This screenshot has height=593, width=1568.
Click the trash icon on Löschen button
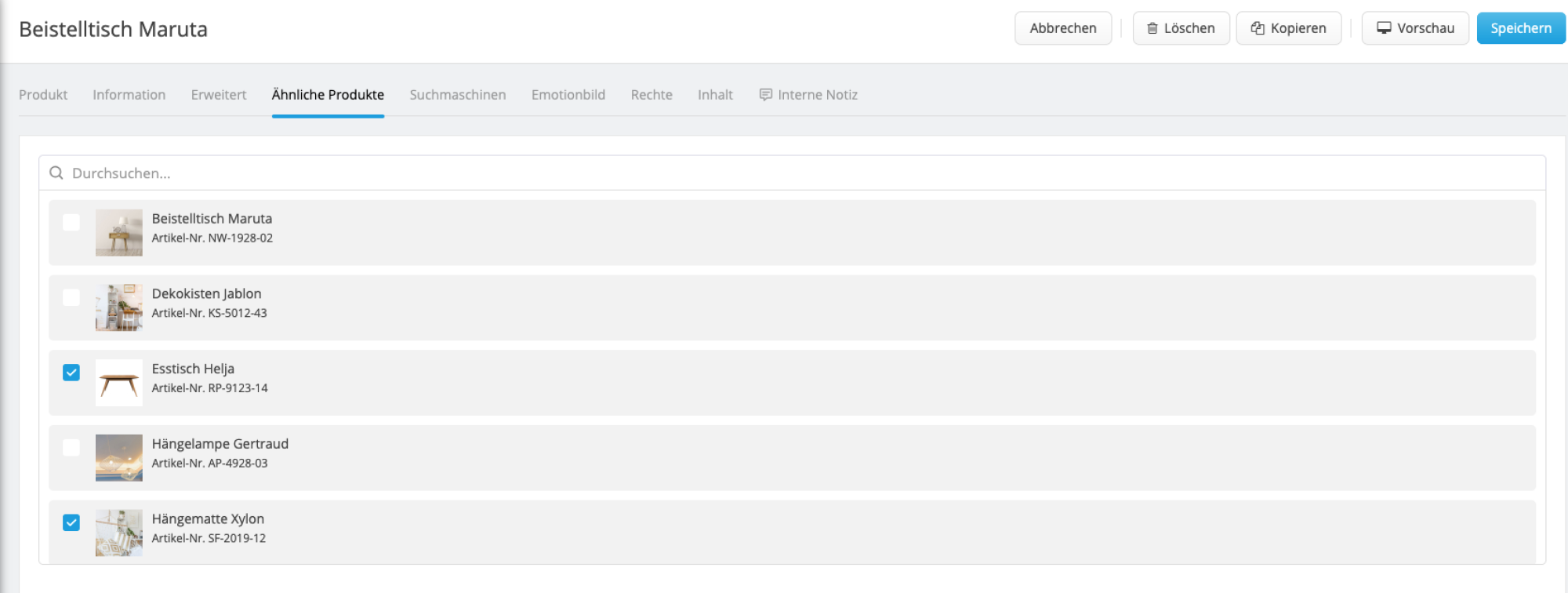[1152, 28]
